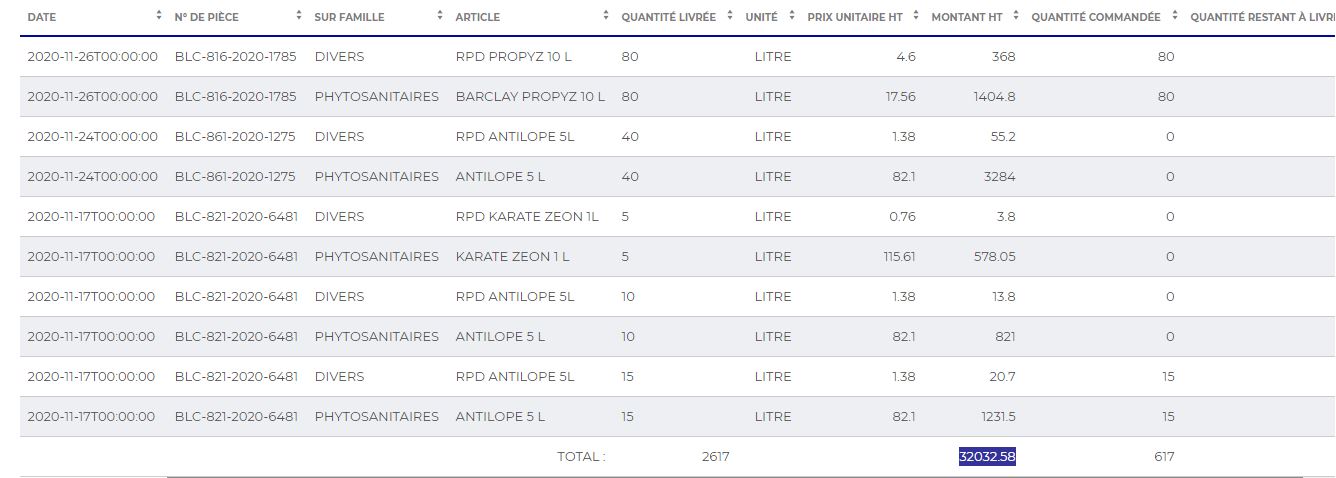1336x478 pixels.
Task: Sort by N° de pièce using its arrow icon
Action: [299, 16]
